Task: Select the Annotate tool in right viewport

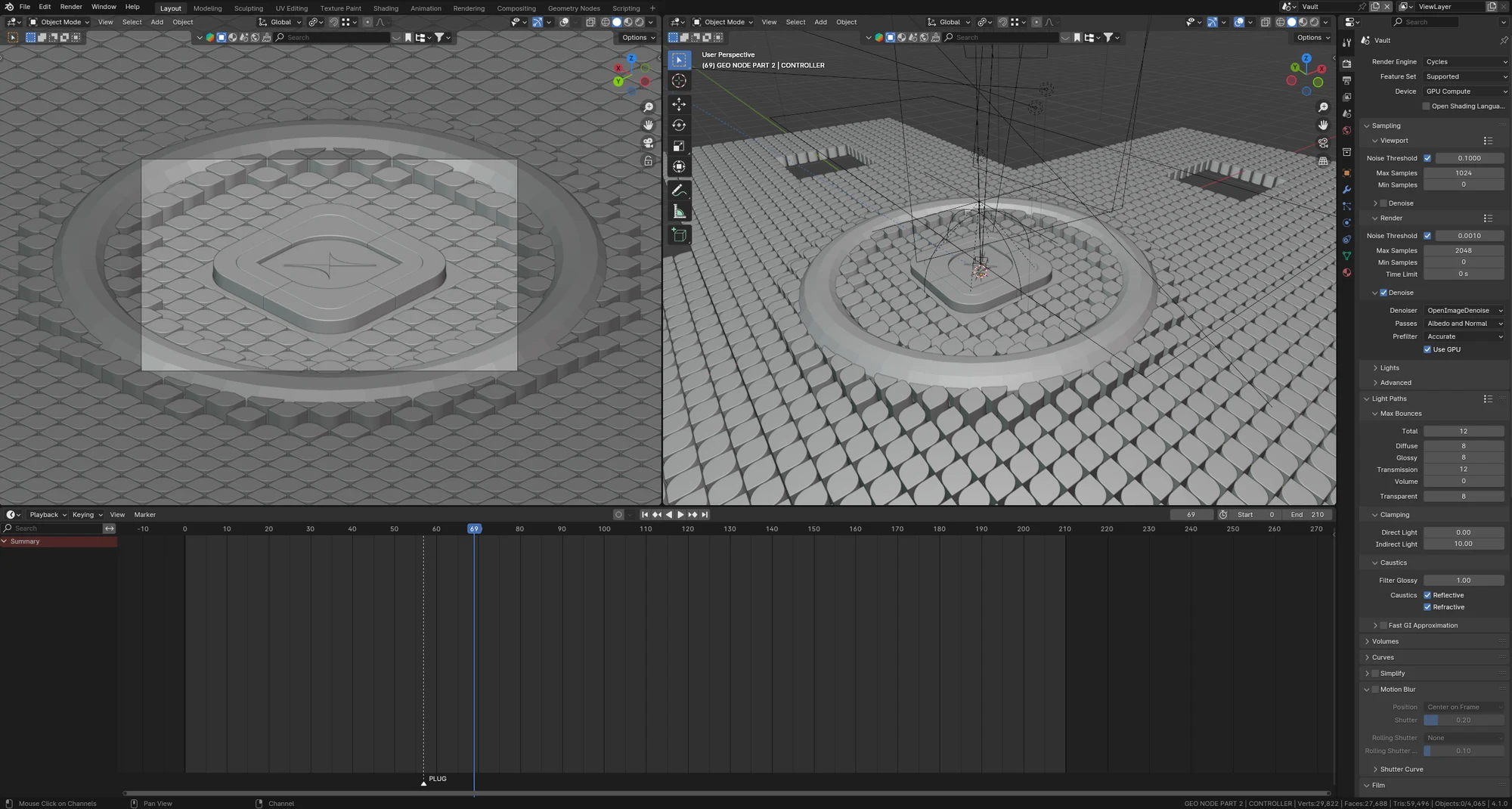Action: point(679,191)
